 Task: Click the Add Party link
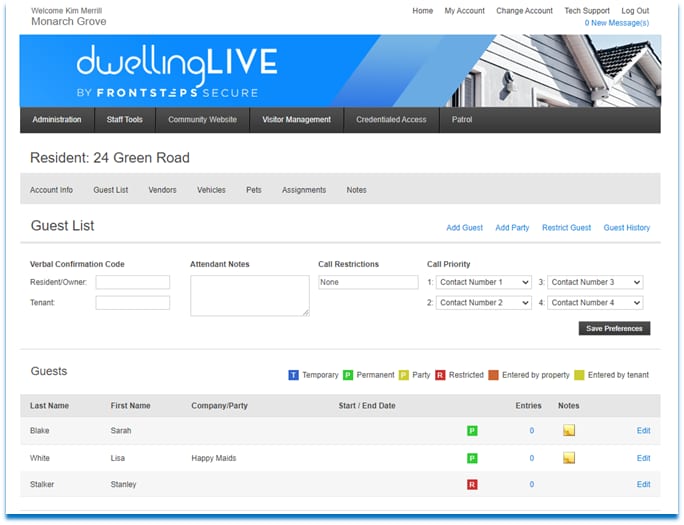(x=512, y=228)
